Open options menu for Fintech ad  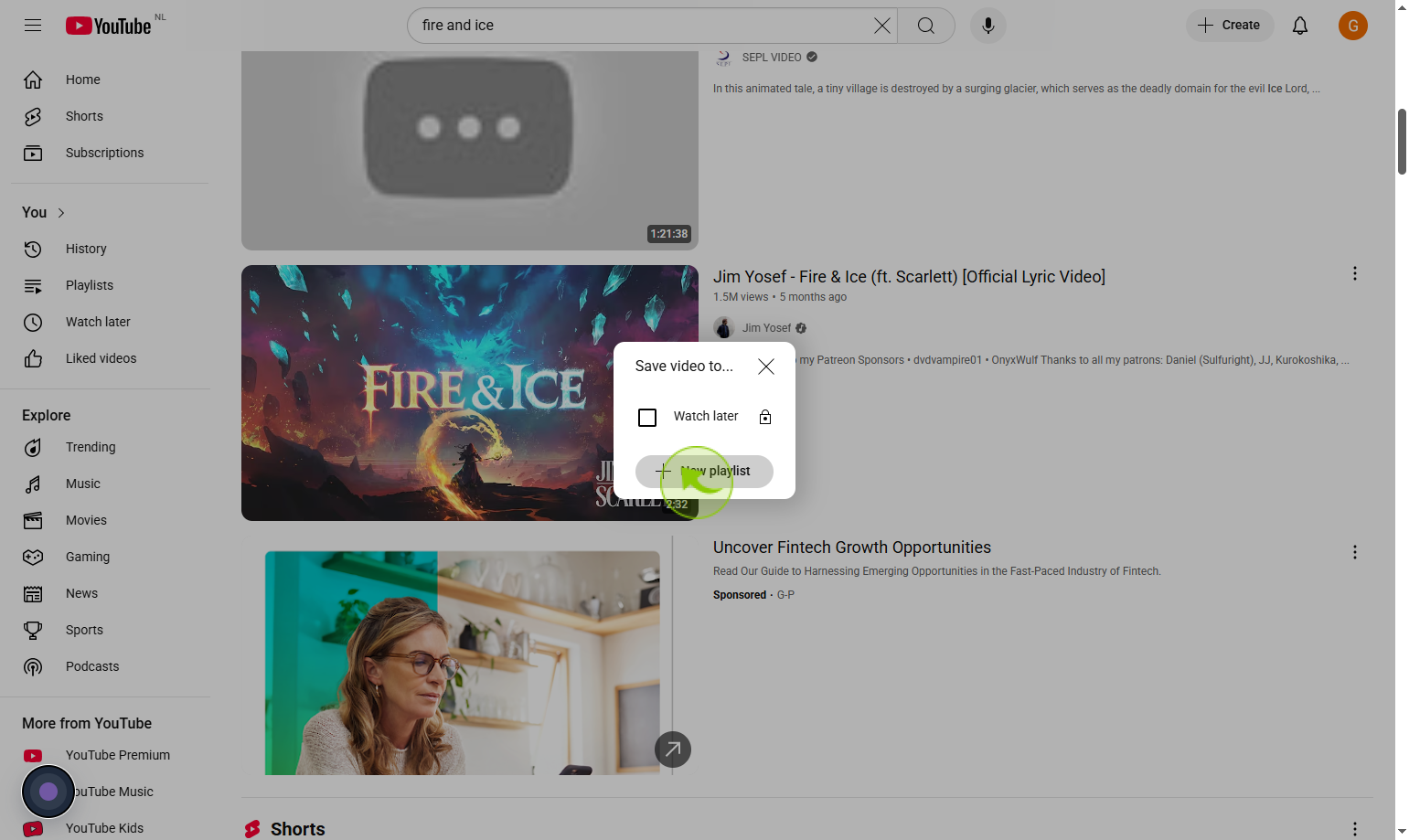(1355, 552)
